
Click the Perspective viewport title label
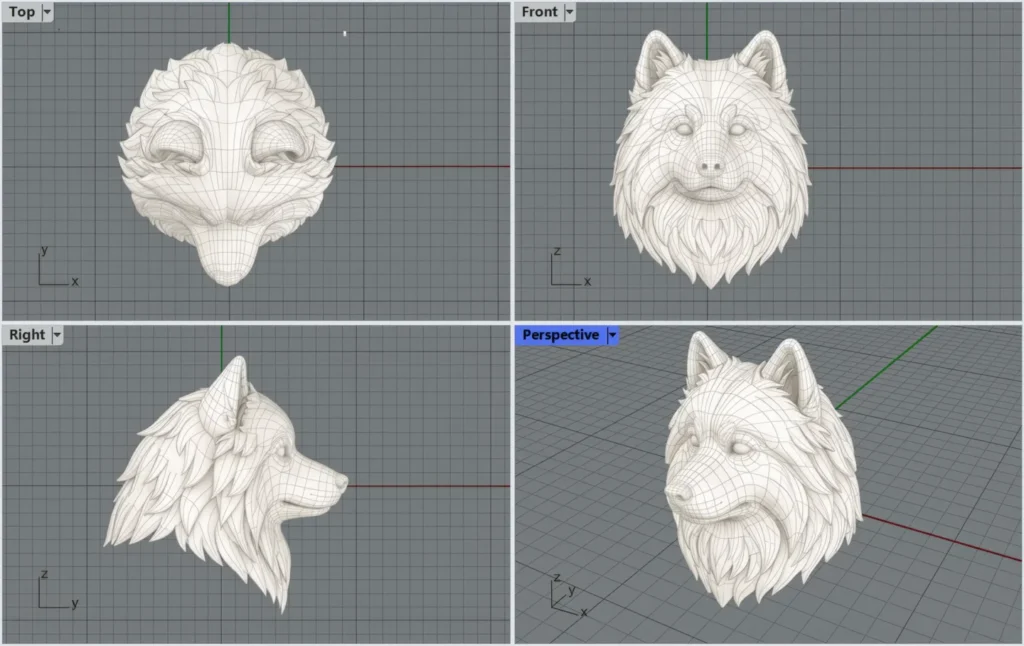[x=561, y=335]
